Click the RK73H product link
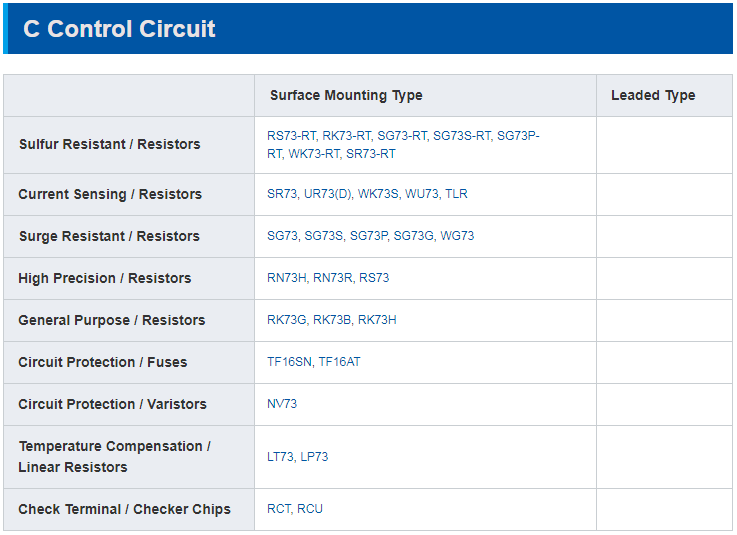 377,320
